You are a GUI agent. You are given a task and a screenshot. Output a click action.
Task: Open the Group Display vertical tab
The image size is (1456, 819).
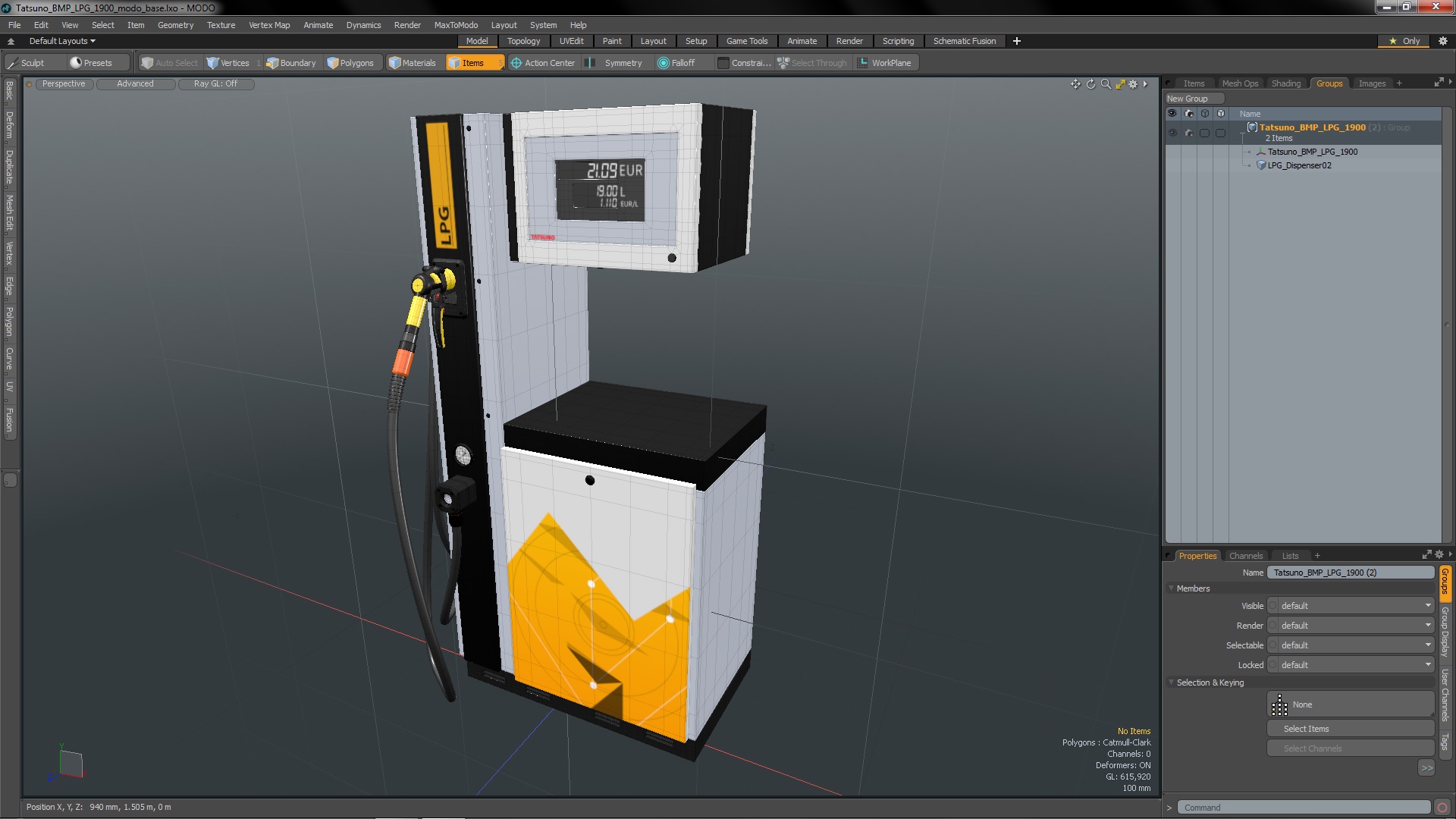pos(1445,632)
